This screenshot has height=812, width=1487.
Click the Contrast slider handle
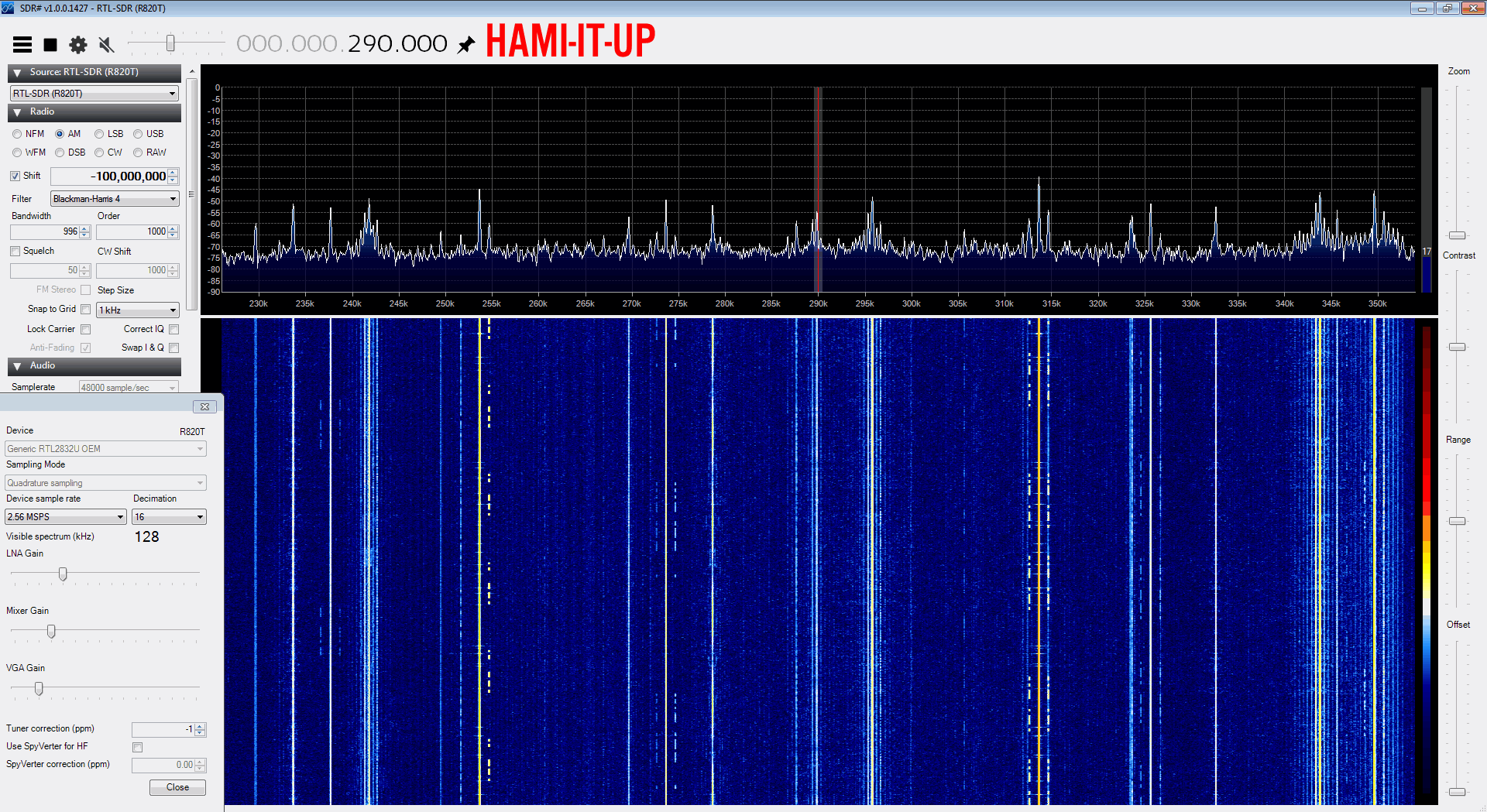pos(1458,347)
